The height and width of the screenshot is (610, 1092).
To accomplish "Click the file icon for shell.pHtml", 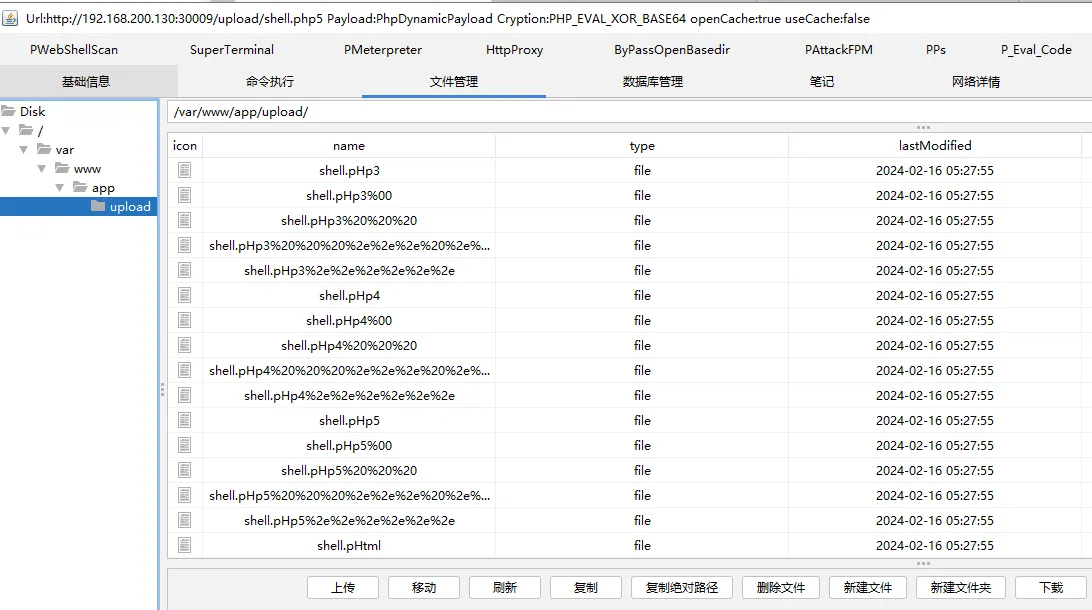I will 184,546.
